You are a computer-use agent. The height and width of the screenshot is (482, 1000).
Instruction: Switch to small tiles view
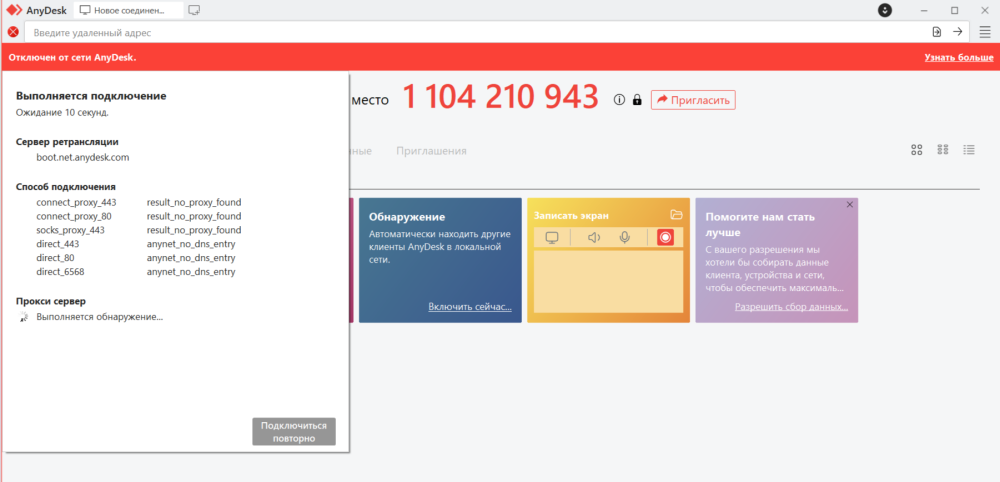[943, 150]
